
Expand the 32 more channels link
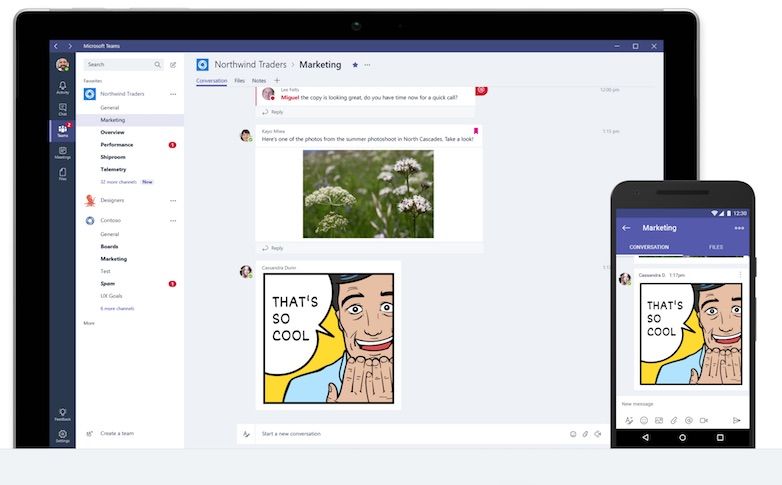pos(118,182)
